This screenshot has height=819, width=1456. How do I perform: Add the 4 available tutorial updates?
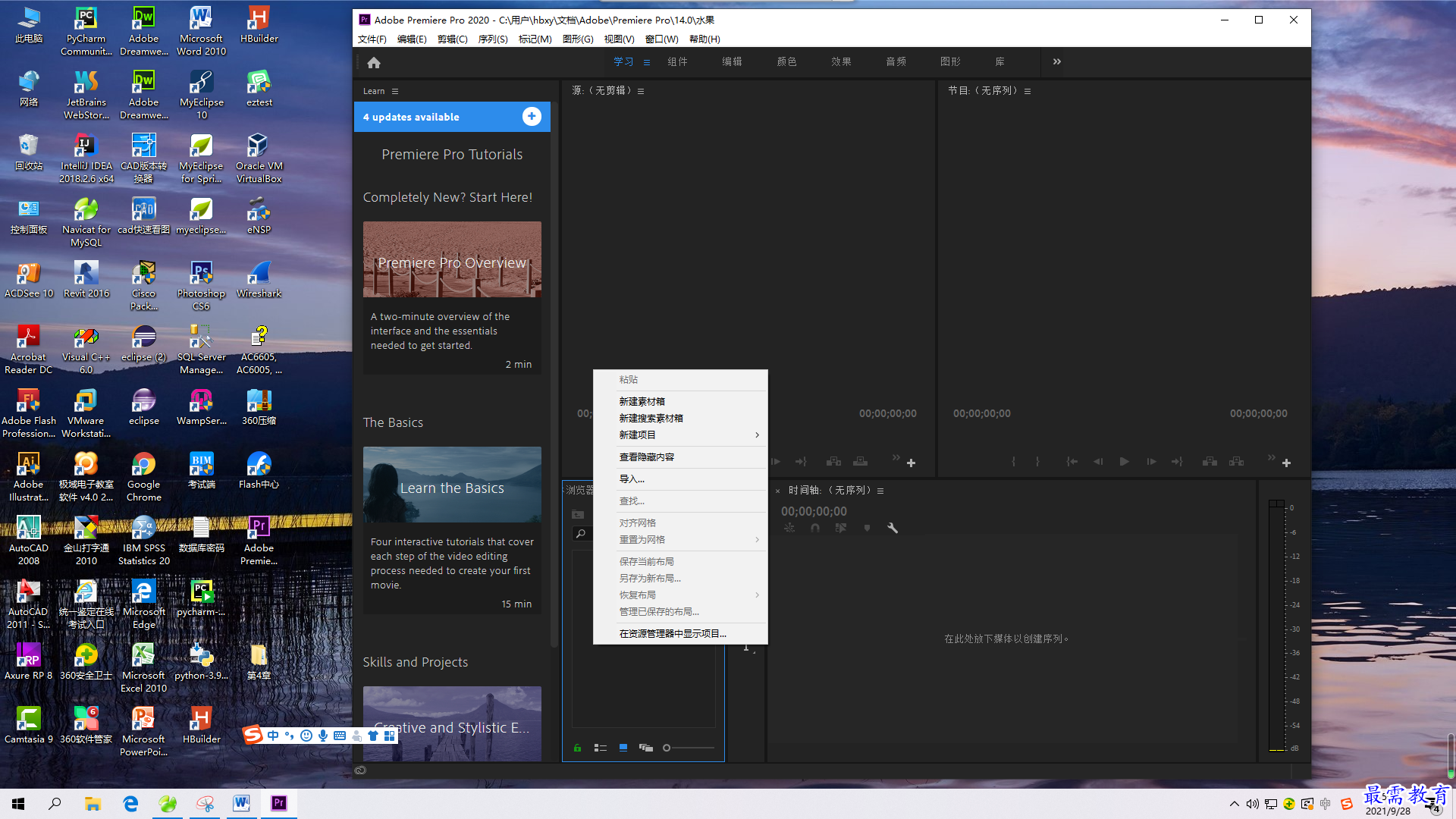(532, 116)
